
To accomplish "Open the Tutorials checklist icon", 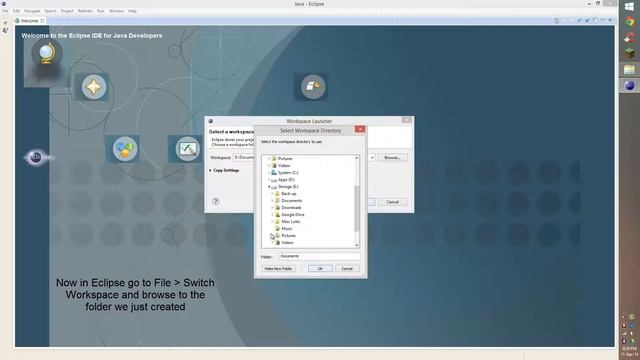I will [187, 149].
